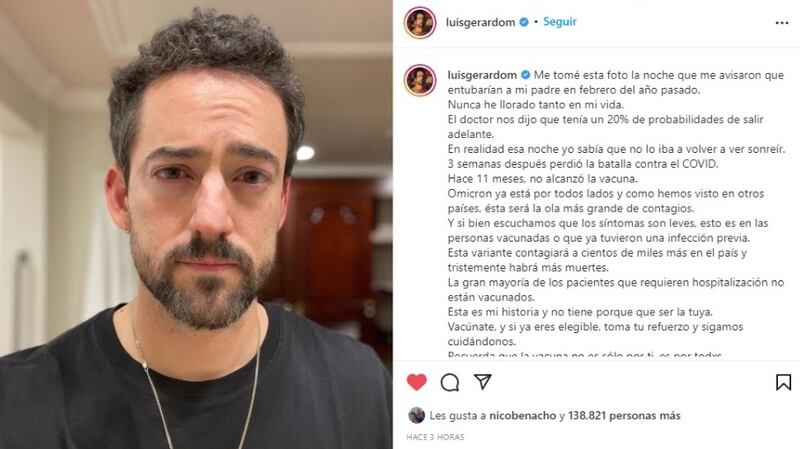The image size is (800, 449).
Task: Click the caption text about COVID
Action: (583, 164)
